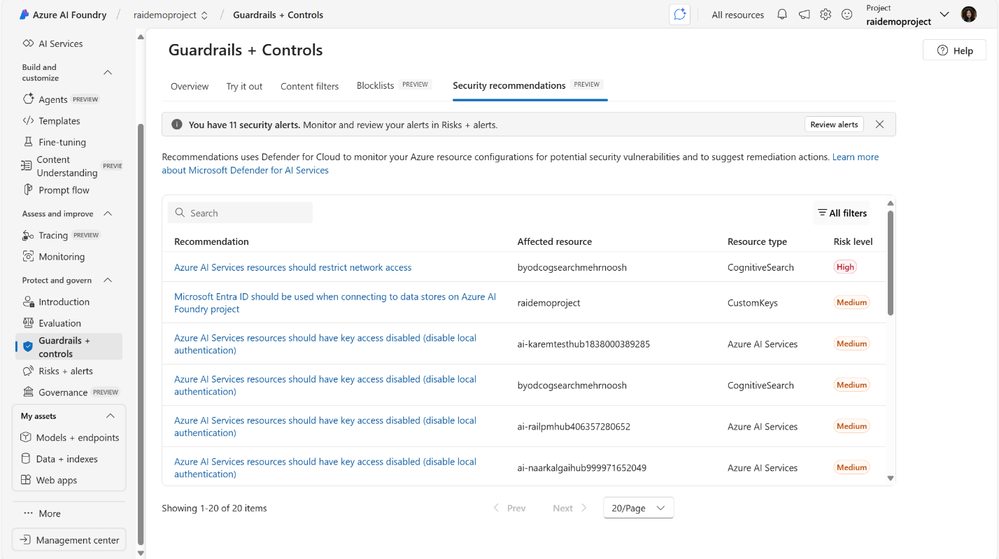This screenshot has height=559, width=999.
Task: Open All filters panel
Action: (x=842, y=213)
